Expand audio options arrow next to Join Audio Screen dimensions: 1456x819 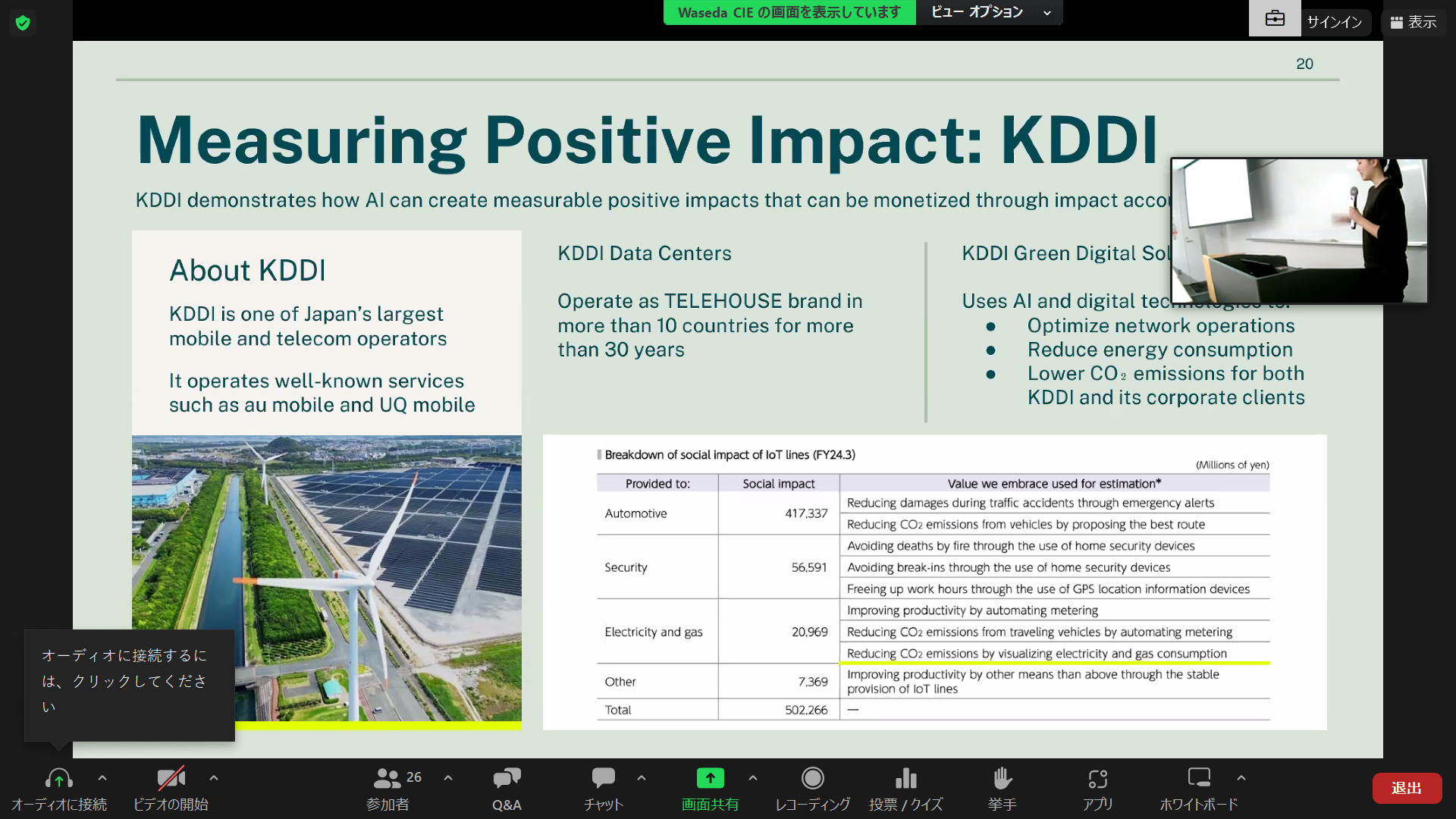102,778
